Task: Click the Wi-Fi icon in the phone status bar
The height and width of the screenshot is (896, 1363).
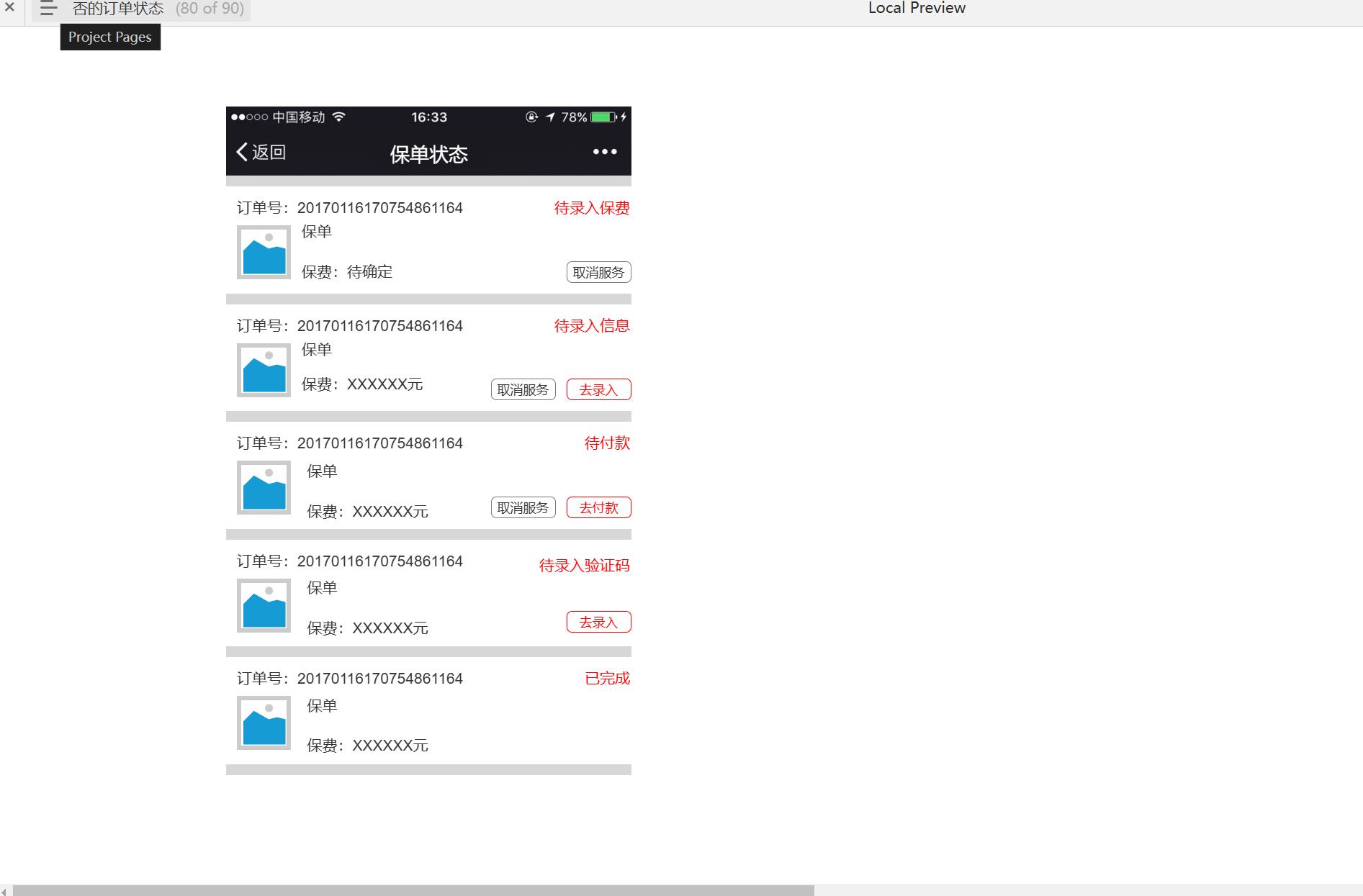Action: coord(338,117)
